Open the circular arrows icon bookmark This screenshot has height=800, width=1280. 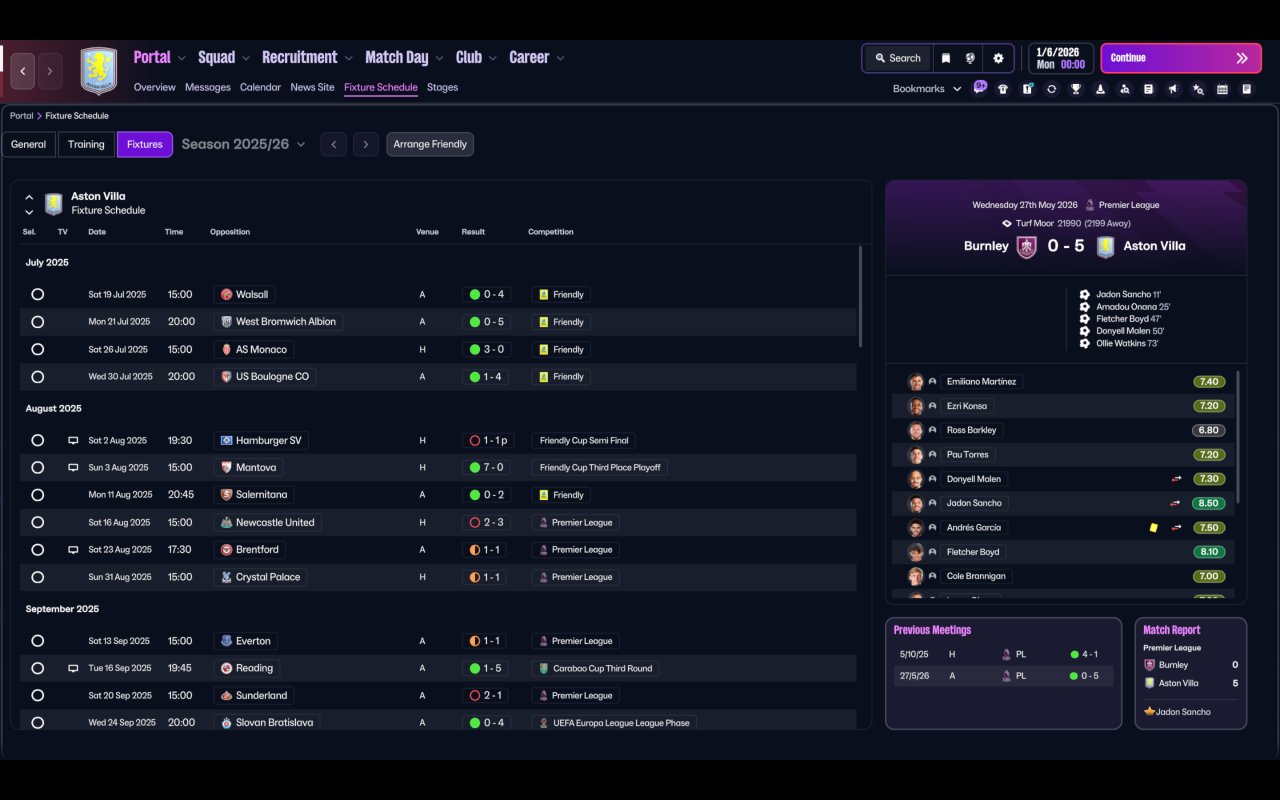tap(1051, 89)
